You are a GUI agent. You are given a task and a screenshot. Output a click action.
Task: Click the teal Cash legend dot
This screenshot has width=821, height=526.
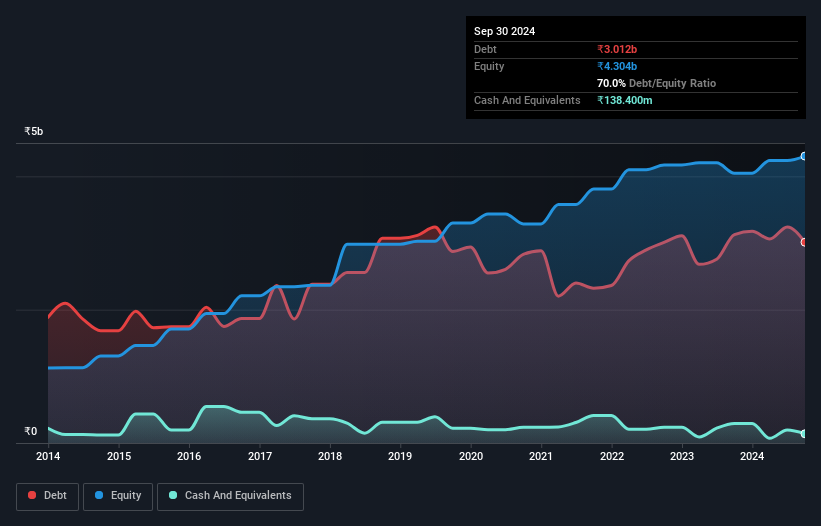tap(173, 495)
